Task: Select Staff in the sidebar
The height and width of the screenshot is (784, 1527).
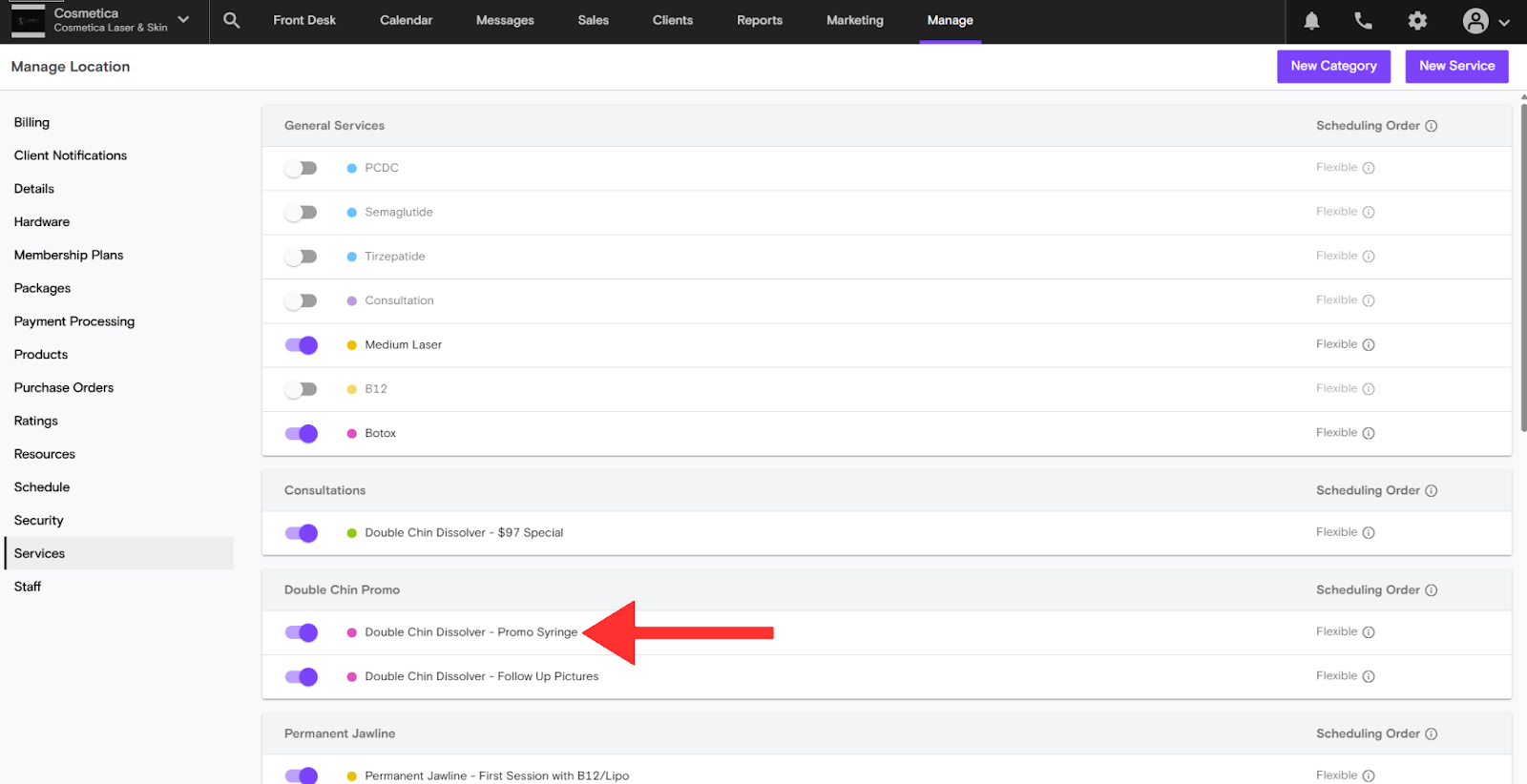Action: click(x=28, y=587)
